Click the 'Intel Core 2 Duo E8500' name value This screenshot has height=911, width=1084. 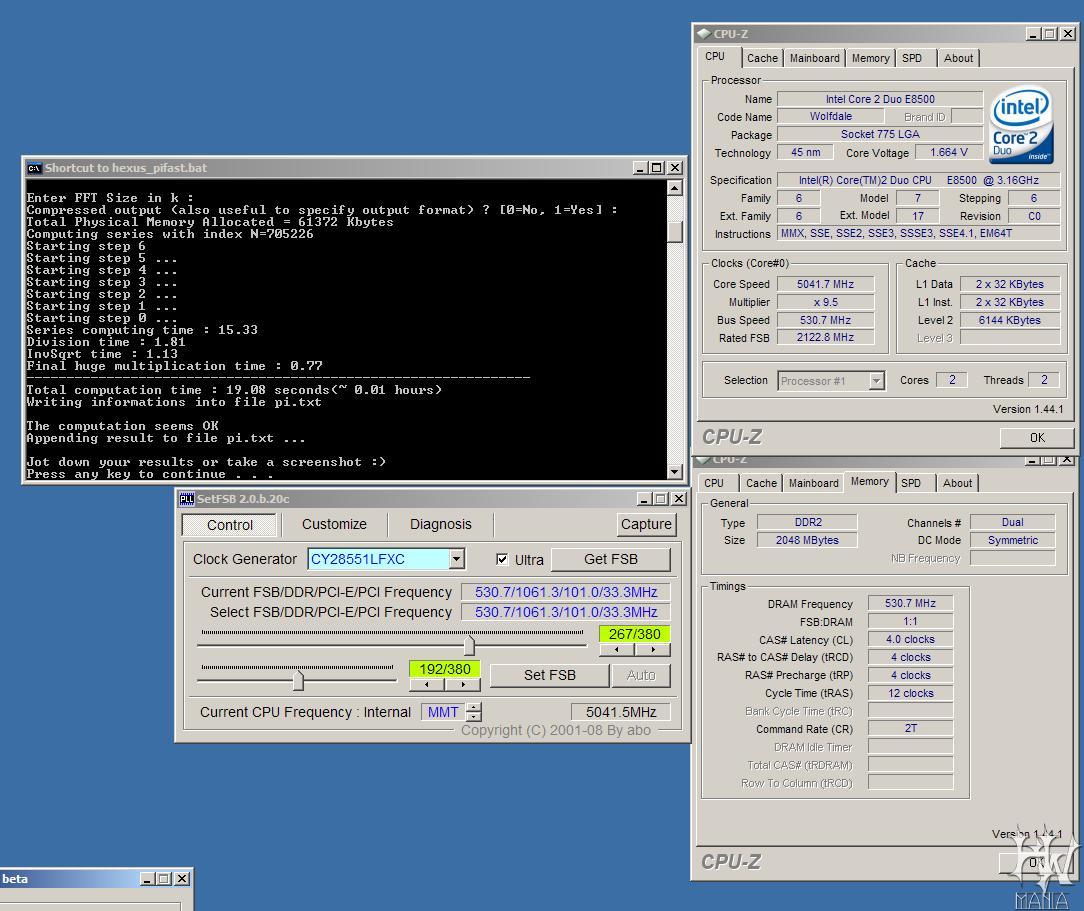click(880, 99)
